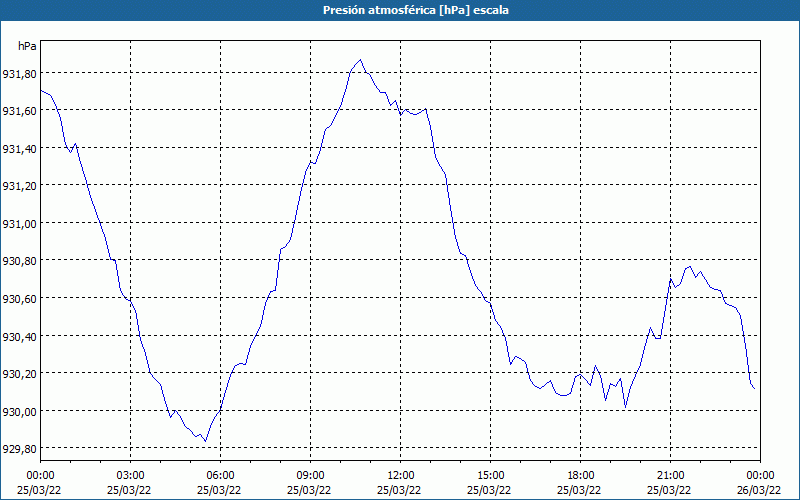
Task: Click the 09:00 time label
Action: tap(310, 476)
